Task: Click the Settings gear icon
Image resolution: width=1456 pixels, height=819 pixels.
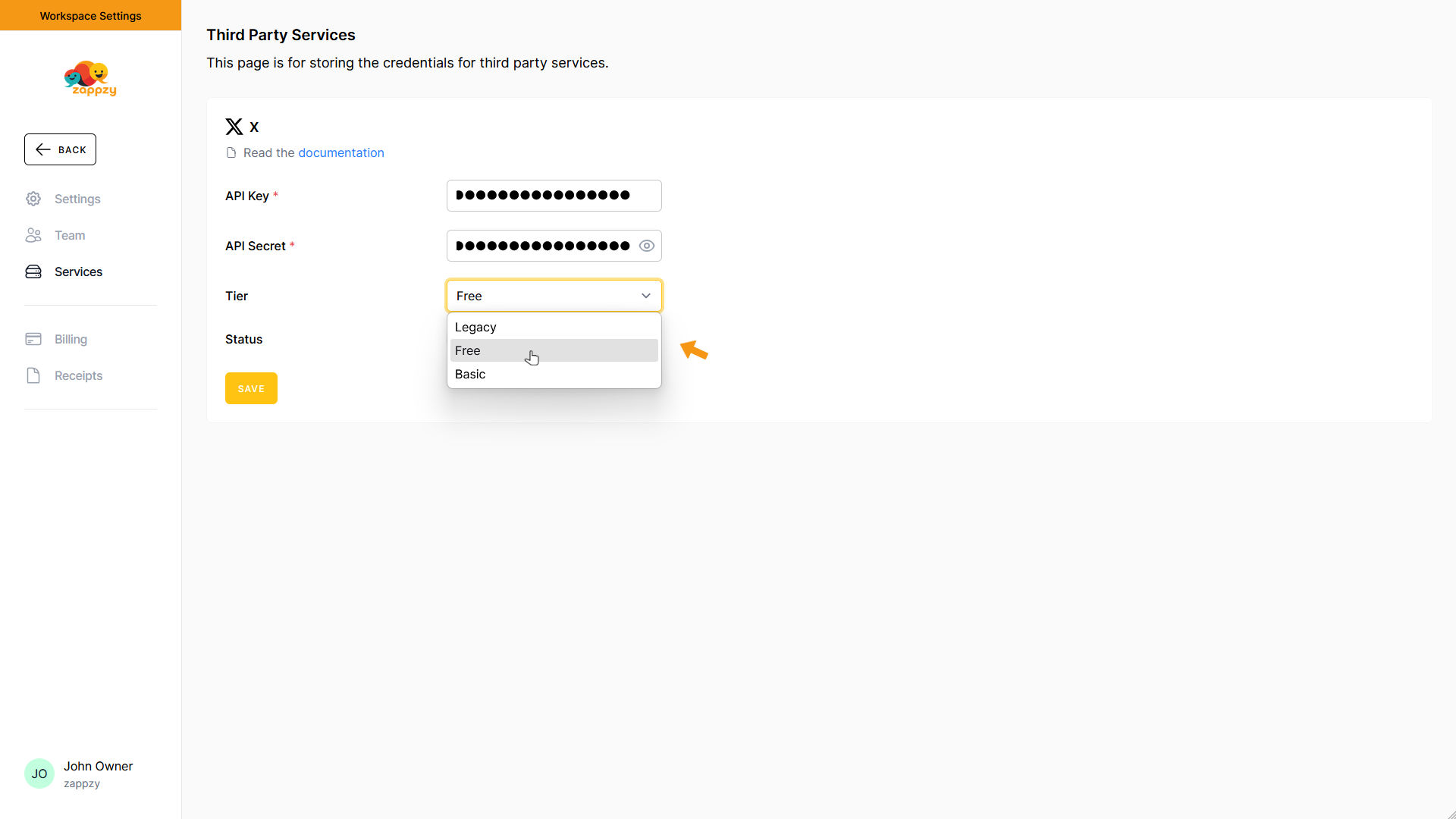Action: point(33,199)
